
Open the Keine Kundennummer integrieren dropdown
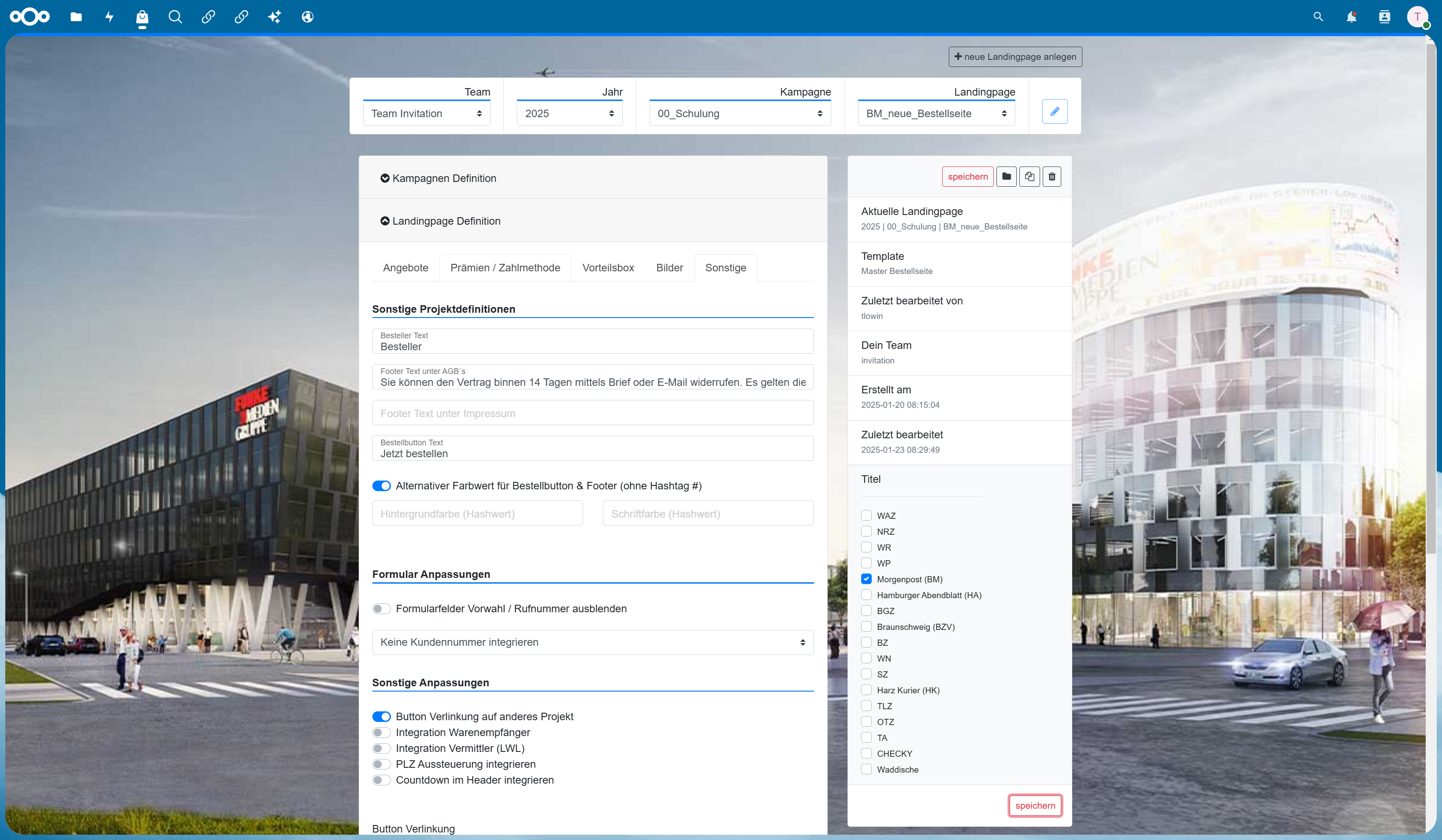click(x=593, y=642)
